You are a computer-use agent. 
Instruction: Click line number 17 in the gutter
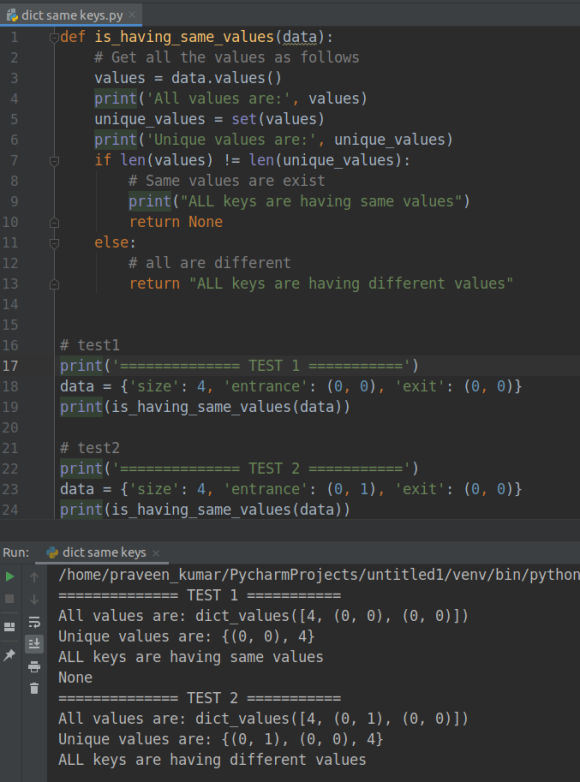(x=10, y=366)
